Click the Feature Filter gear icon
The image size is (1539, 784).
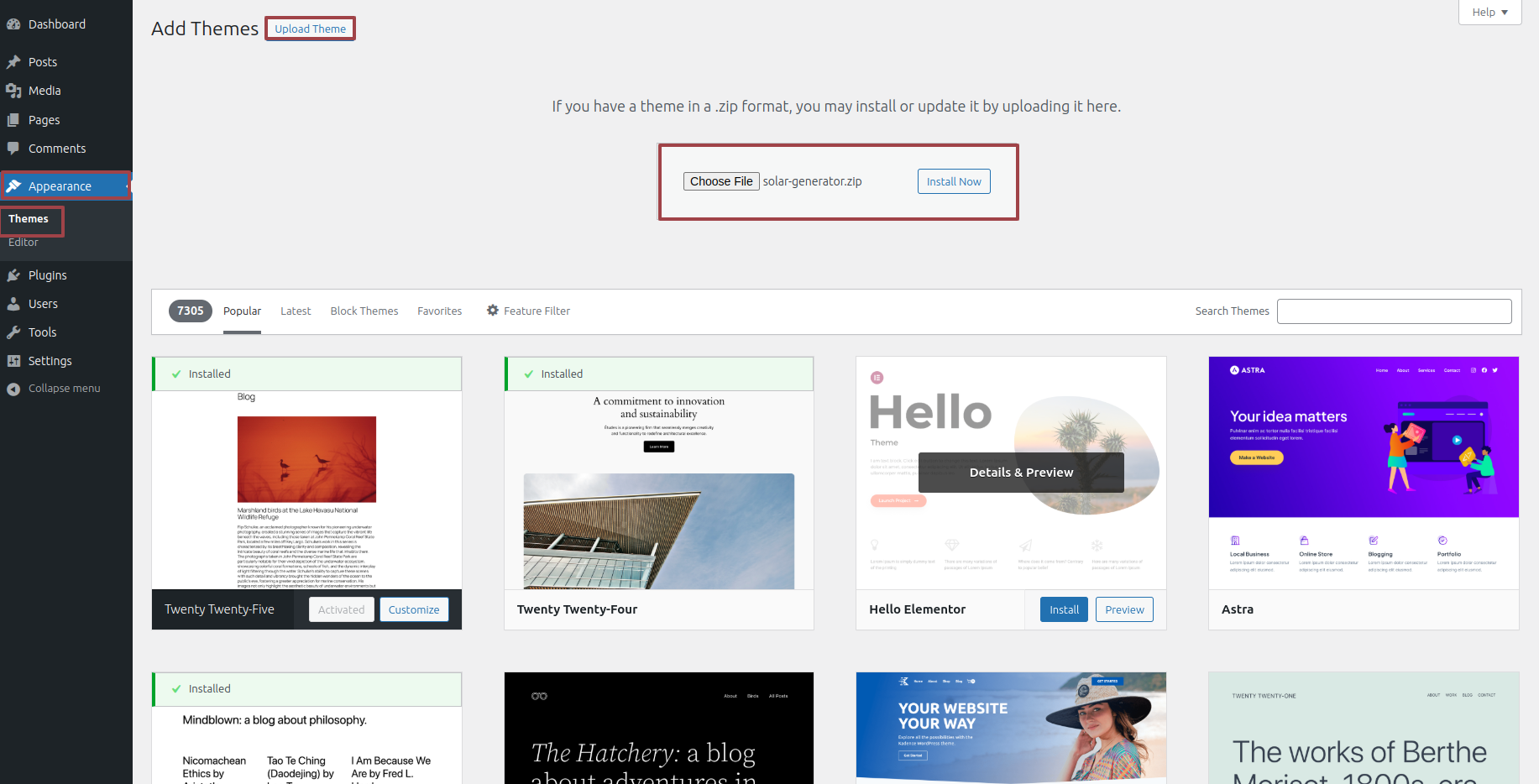click(493, 311)
